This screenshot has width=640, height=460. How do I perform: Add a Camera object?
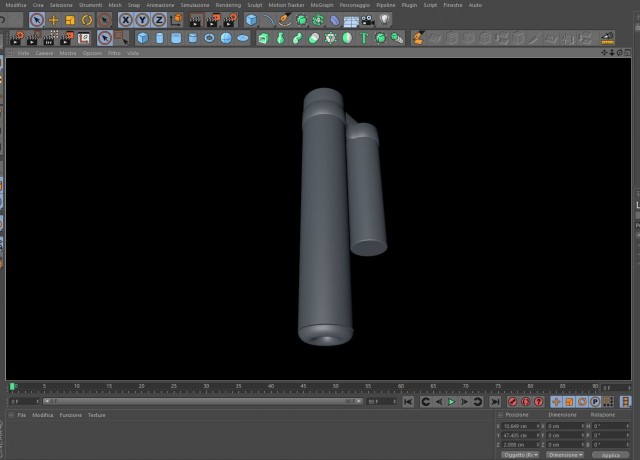coord(368,20)
